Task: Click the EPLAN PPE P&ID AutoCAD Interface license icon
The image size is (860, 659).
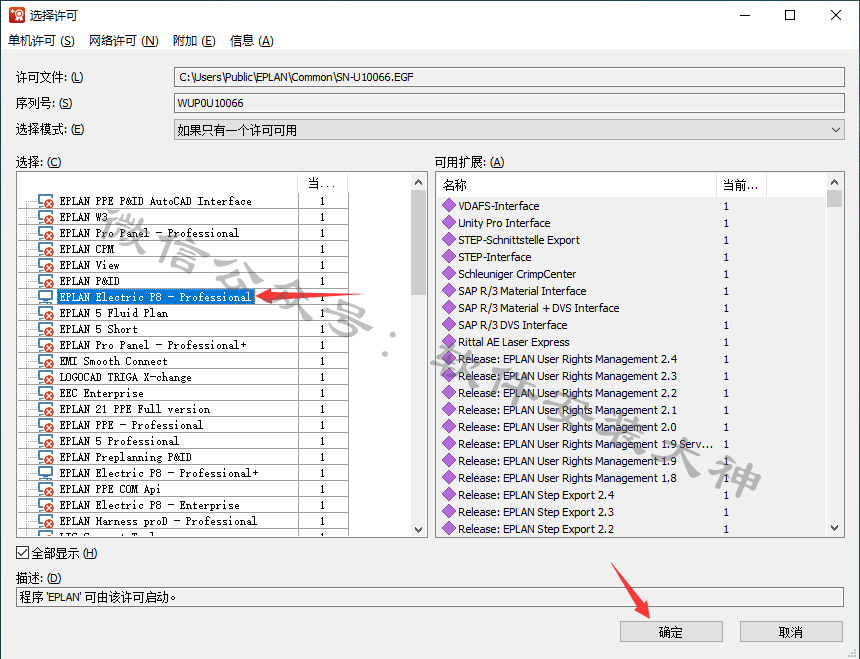Action: (46, 201)
